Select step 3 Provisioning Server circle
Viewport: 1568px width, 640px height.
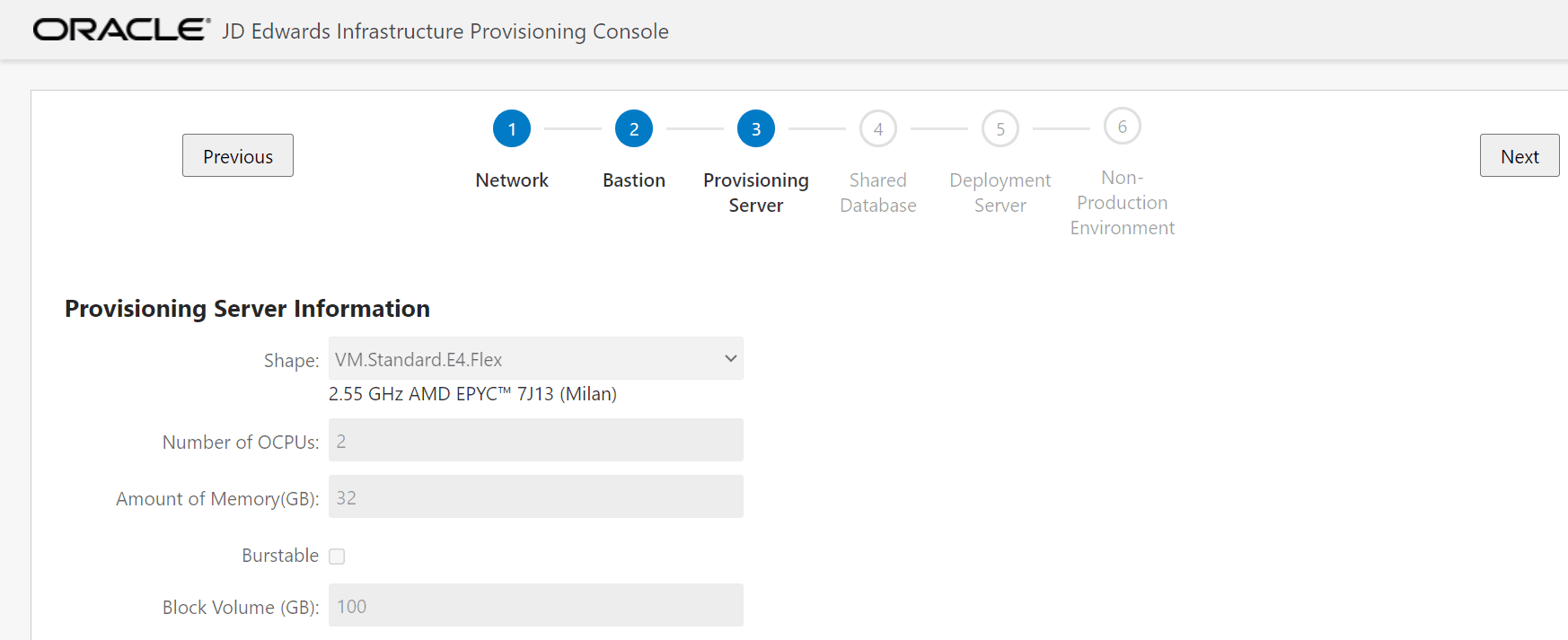coord(756,128)
